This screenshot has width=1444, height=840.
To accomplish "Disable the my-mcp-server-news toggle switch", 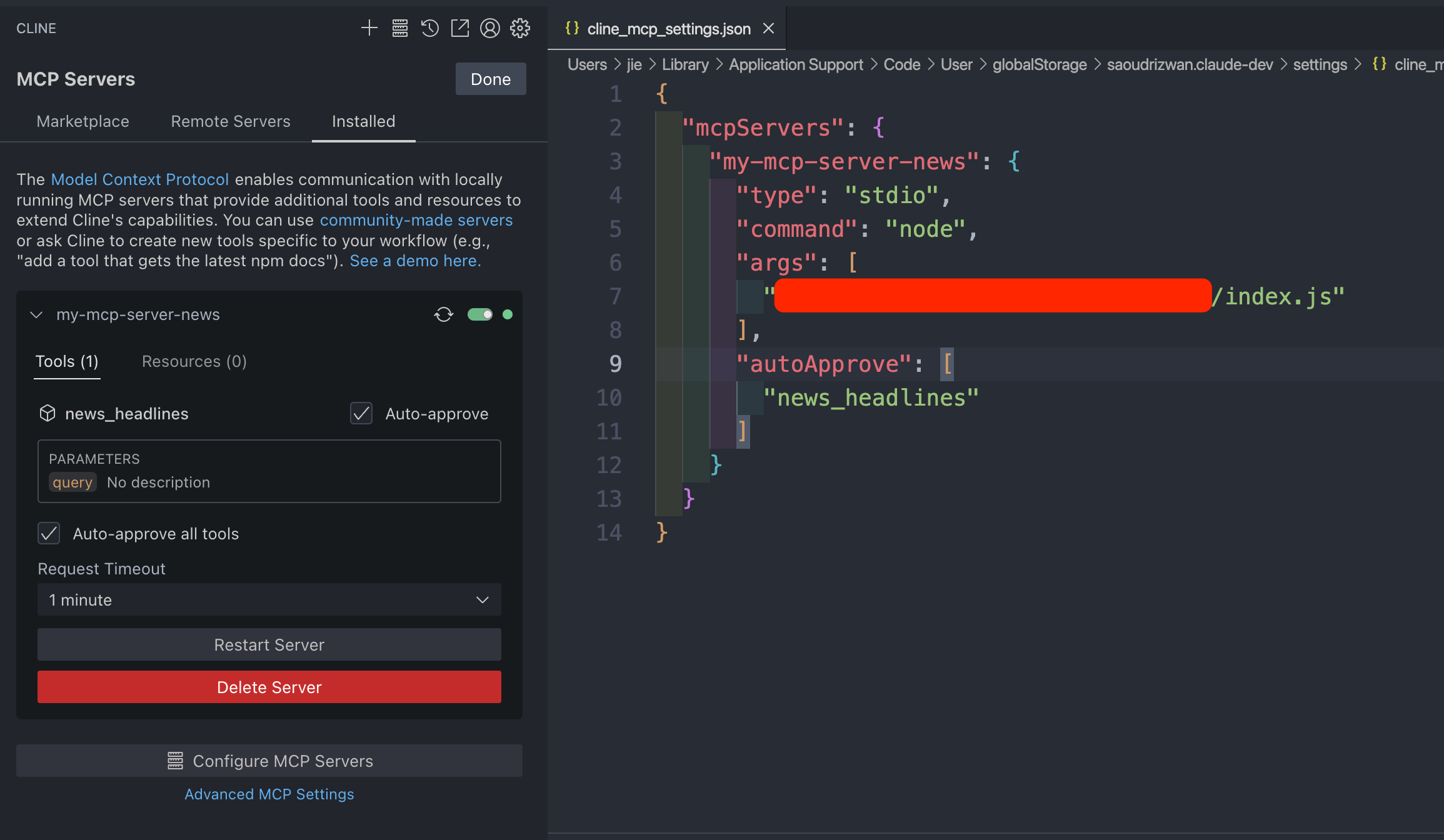I will (x=480, y=314).
